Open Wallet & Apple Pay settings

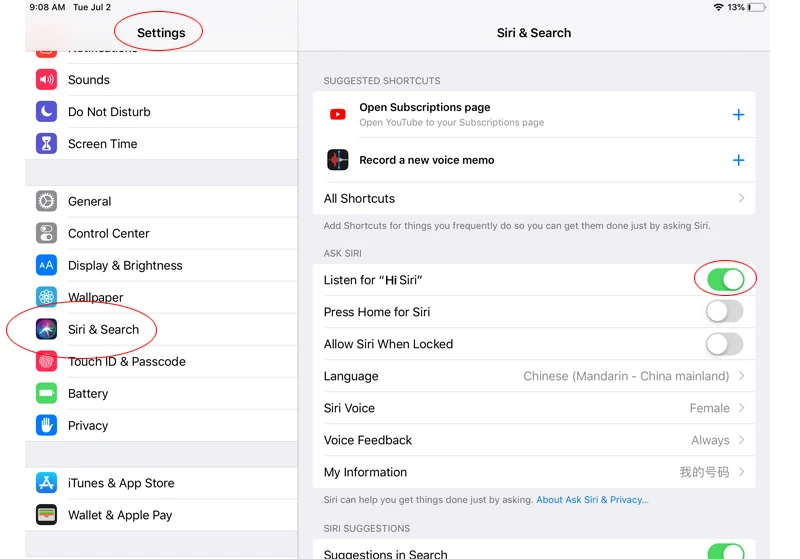pyautogui.click(x=161, y=515)
